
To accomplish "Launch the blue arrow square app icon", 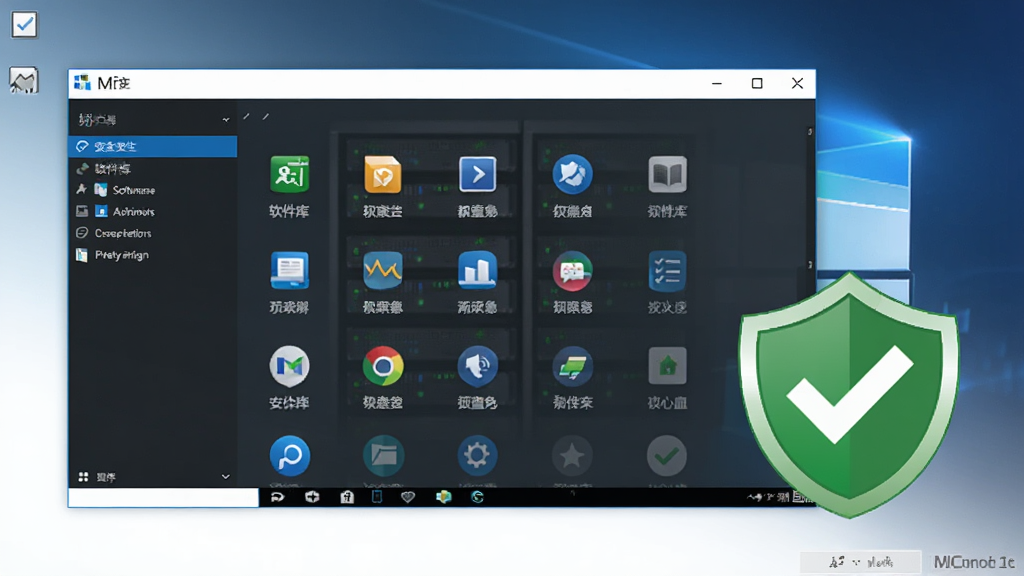I will tap(477, 174).
